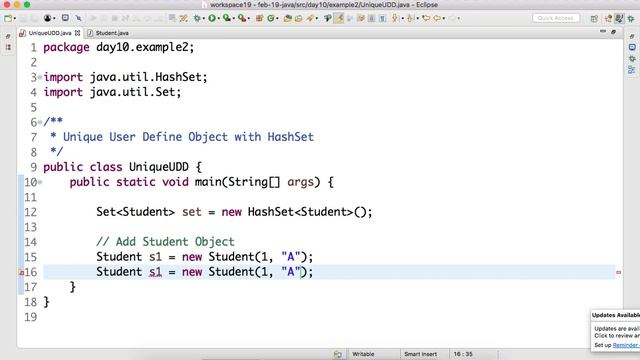The image size is (640, 360).
Task: Expand the Coverage dropdown arrow
Action: pyautogui.click(x=233, y=18)
